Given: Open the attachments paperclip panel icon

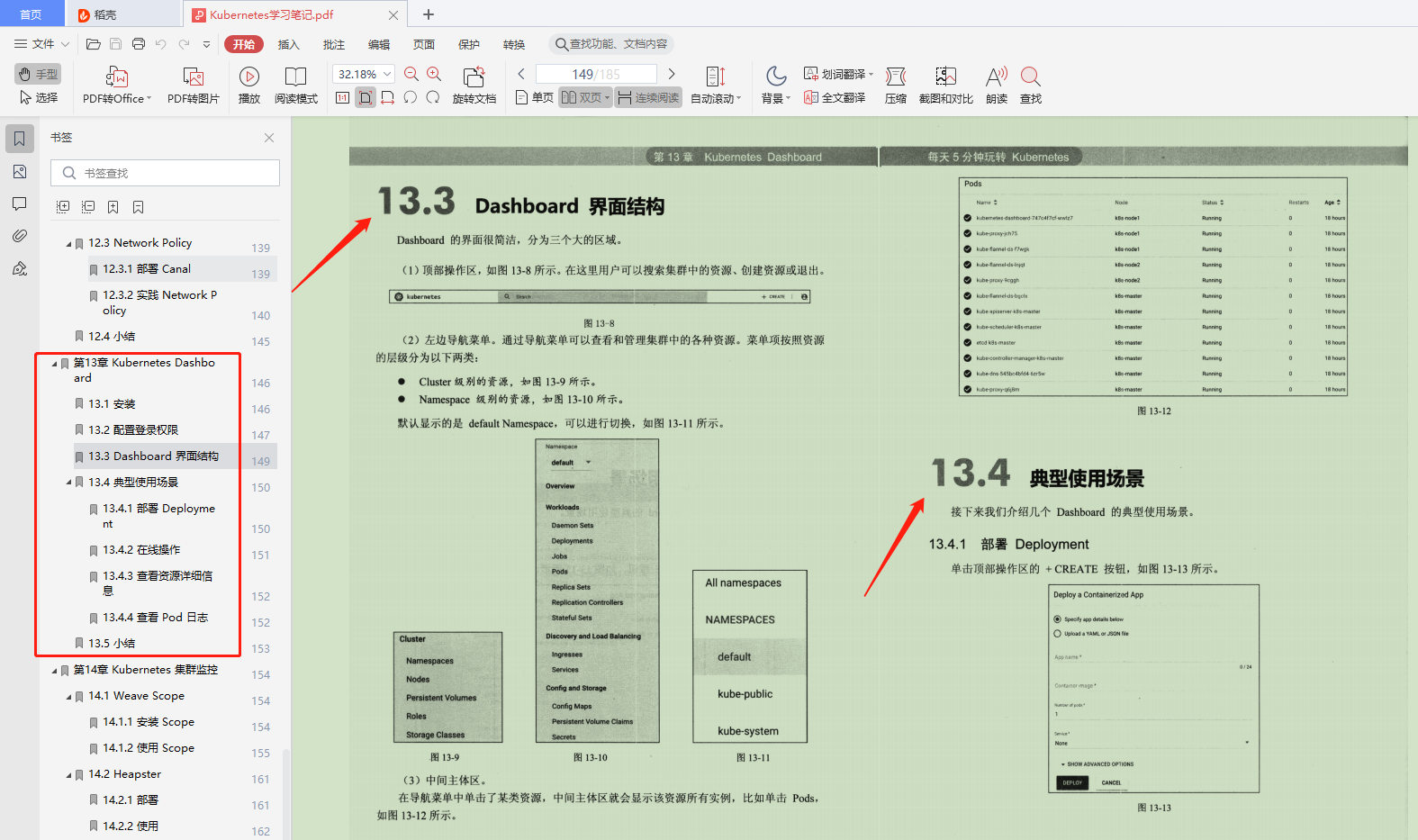Looking at the screenshot, I should (x=20, y=236).
